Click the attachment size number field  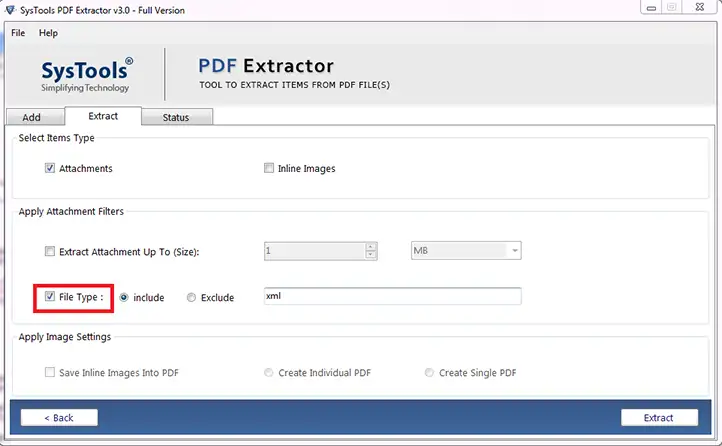[314, 251]
